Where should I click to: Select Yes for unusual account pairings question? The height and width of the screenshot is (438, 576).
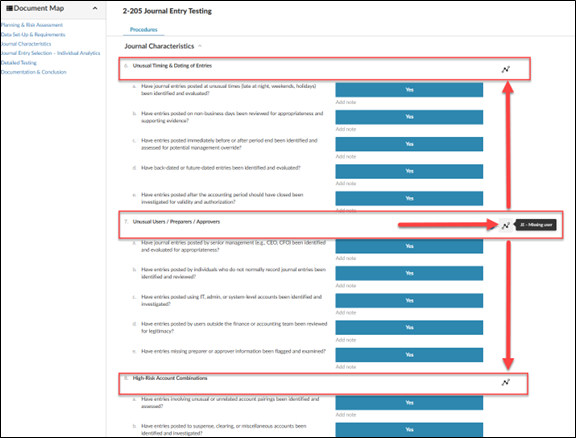click(409, 403)
